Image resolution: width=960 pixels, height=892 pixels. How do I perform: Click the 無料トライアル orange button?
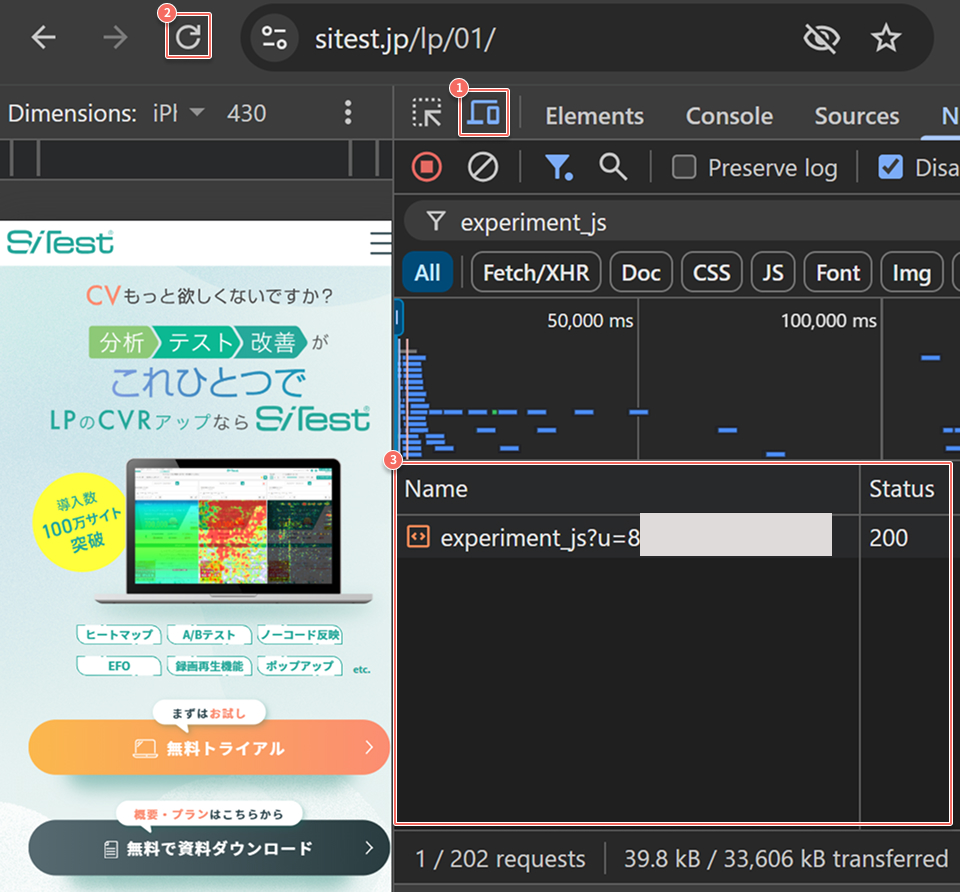coord(209,748)
